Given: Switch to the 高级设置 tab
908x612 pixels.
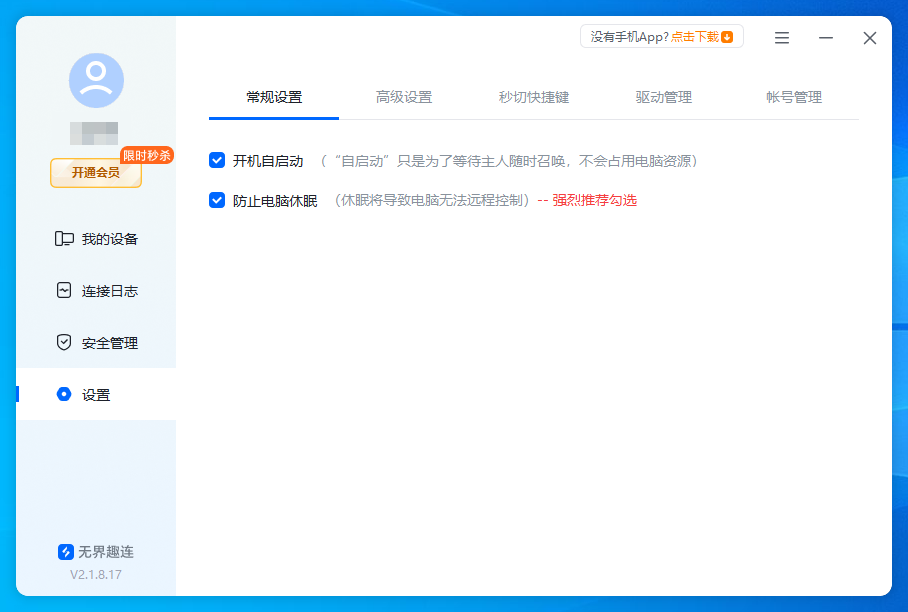Looking at the screenshot, I should (404, 97).
